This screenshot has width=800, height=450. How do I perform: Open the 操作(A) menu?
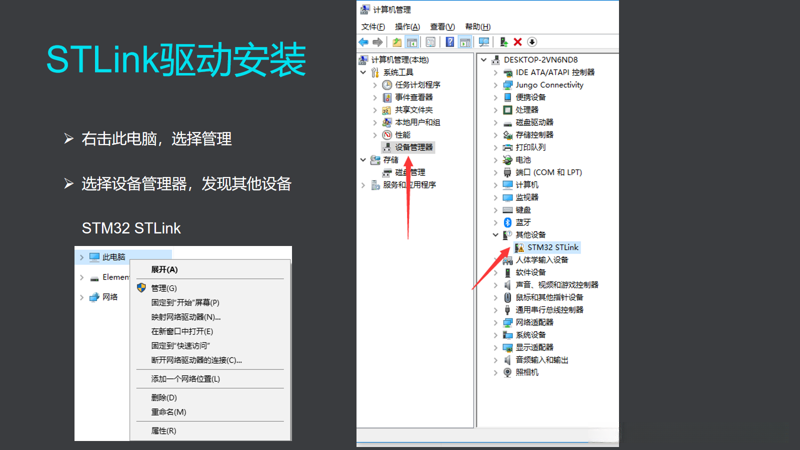[x=407, y=27]
